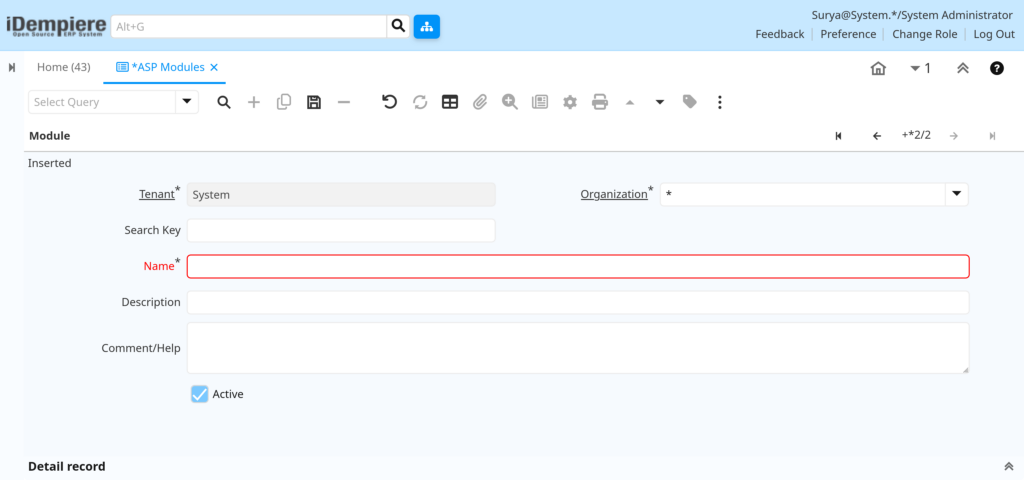Click the Surya@System user info text

pyautogui.click(x=913, y=15)
